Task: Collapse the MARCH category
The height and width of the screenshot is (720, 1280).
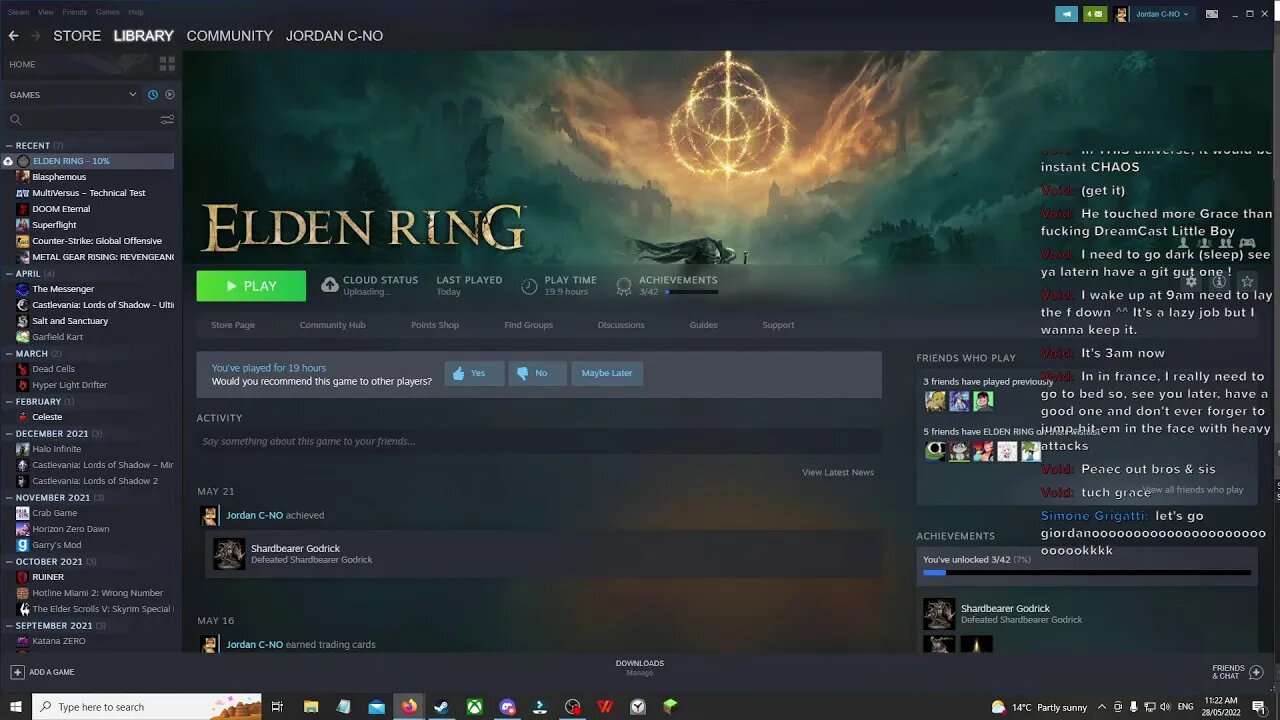Action: 10,353
